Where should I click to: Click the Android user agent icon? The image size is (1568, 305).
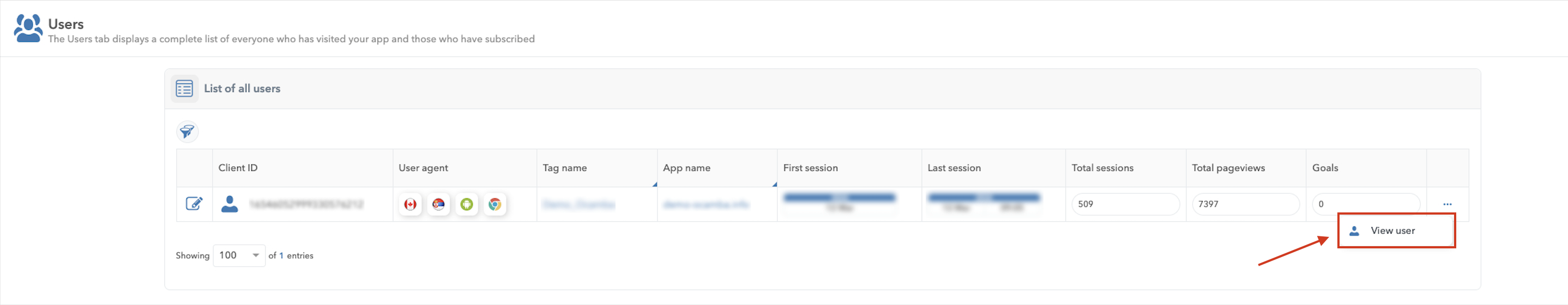[x=467, y=204]
